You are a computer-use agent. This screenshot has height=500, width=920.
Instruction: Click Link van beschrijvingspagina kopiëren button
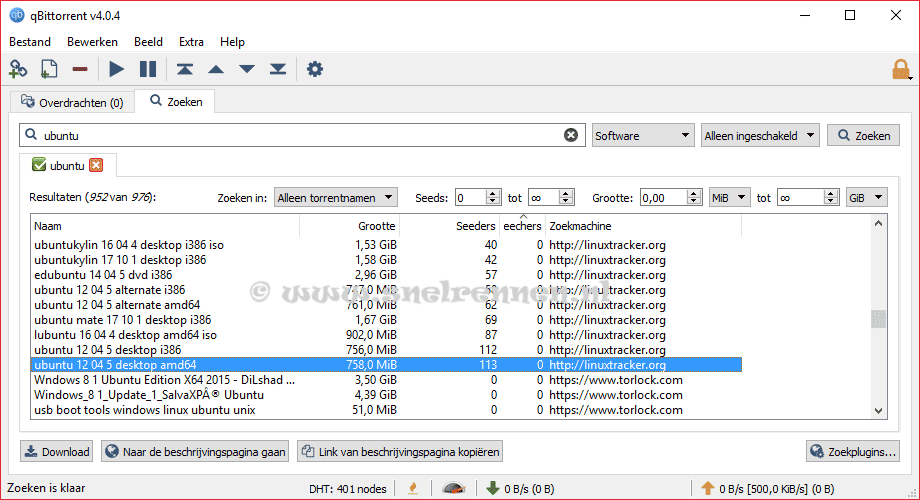coord(400,451)
